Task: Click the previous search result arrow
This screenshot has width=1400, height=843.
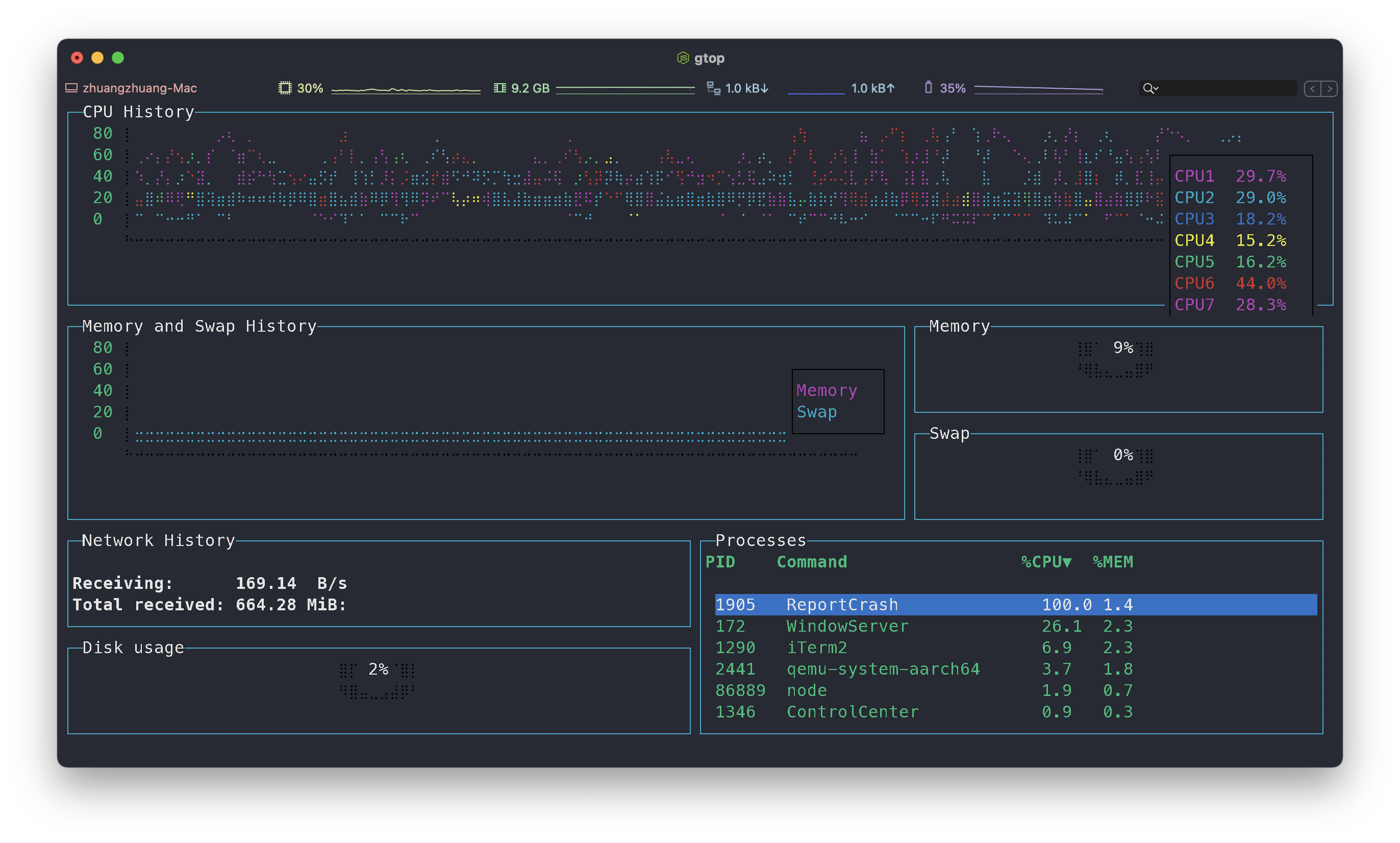Action: click(x=1312, y=89)
